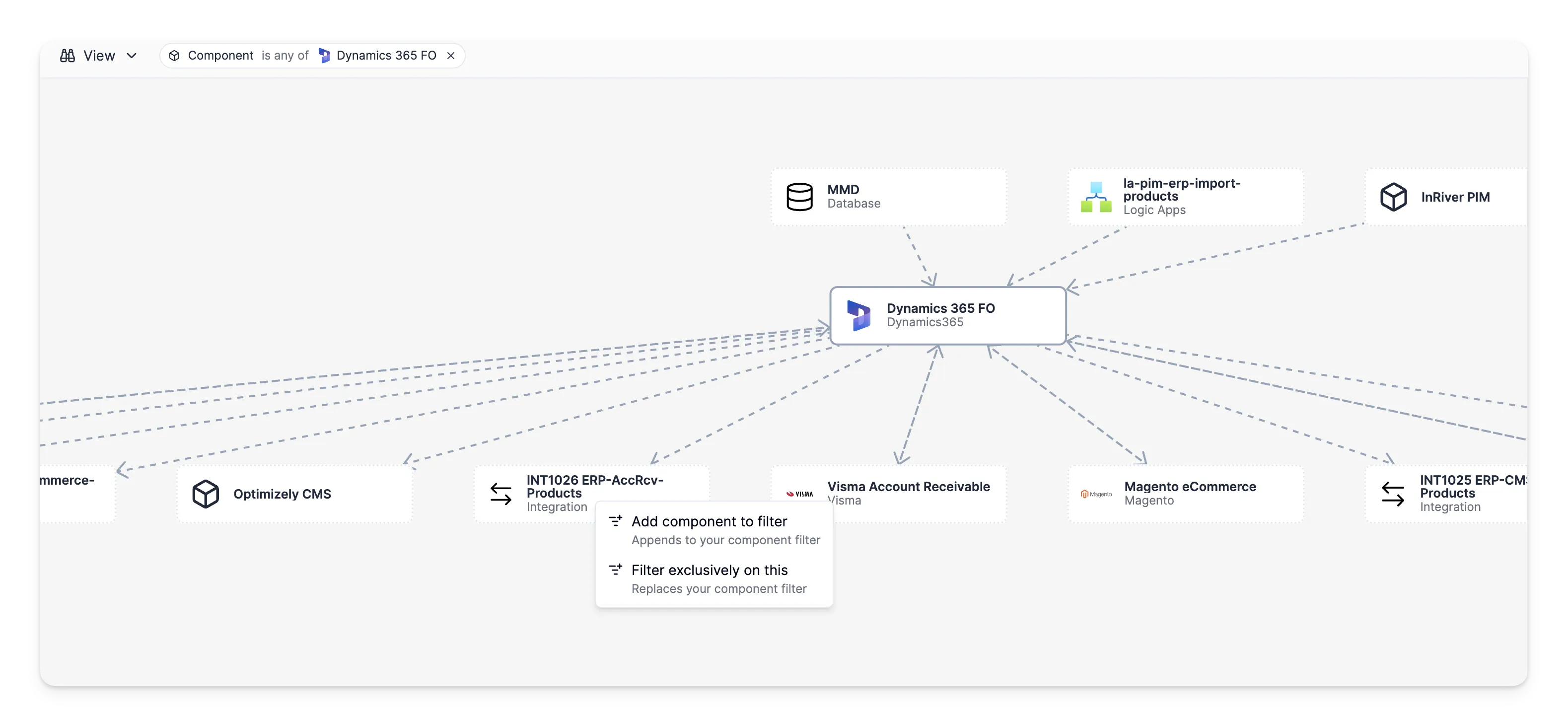Viewport: 1568px width, 726px height.
Task: Select the Dynamics 365 FO node
Action: (948, 315)
